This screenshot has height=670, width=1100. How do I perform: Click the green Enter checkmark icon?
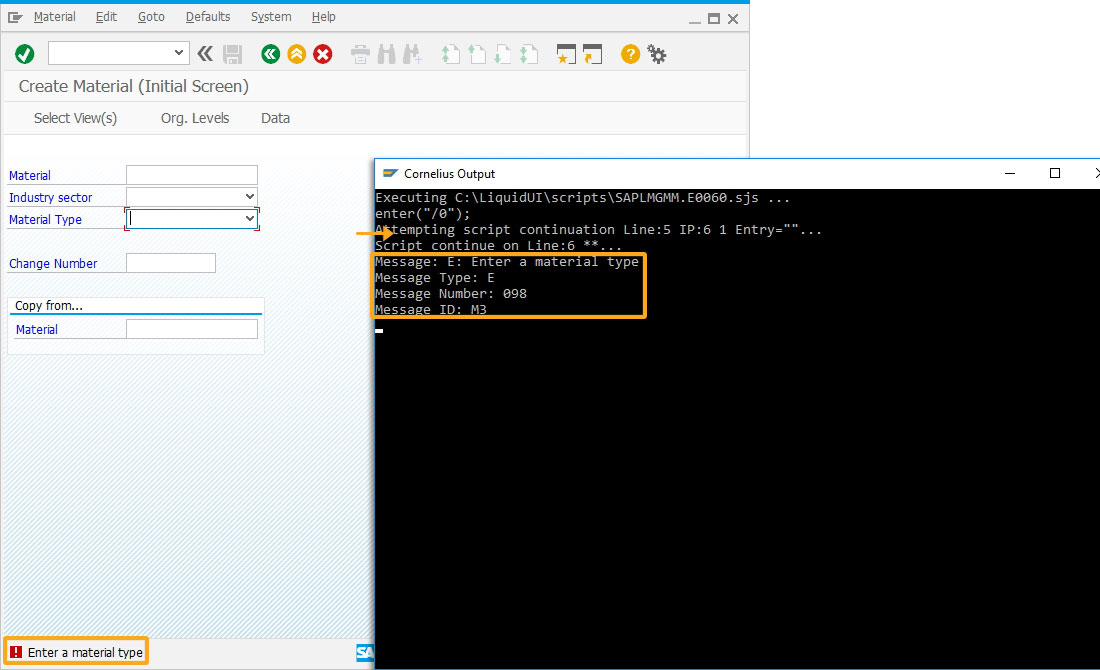point(25,54)
